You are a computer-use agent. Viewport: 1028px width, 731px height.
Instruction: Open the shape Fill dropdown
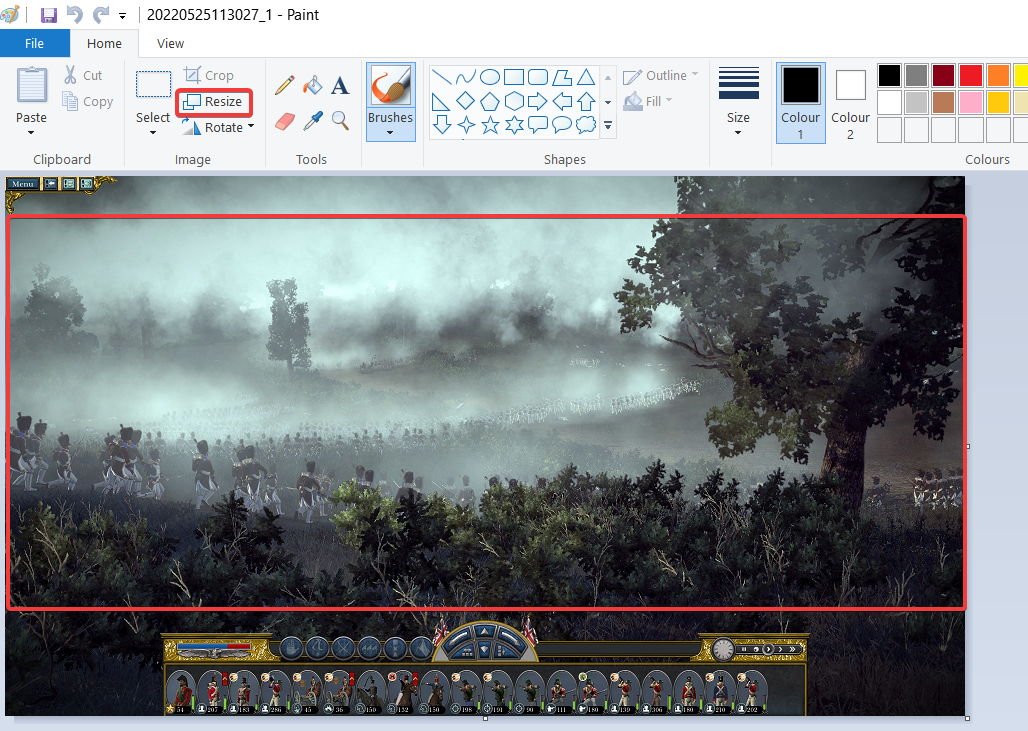click(648, 102)
